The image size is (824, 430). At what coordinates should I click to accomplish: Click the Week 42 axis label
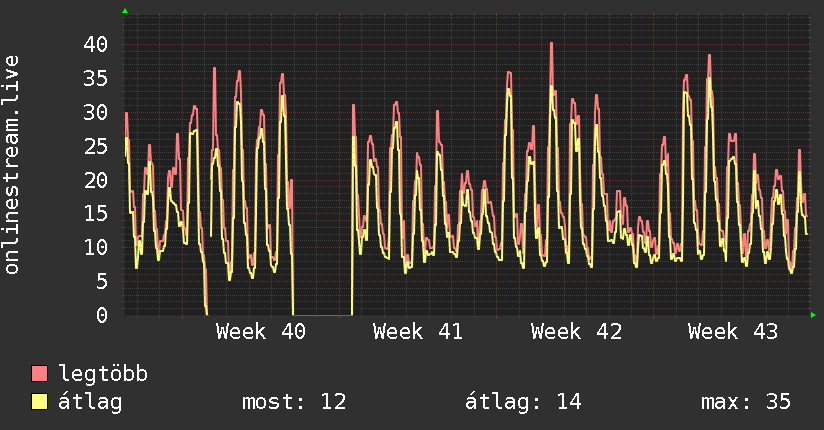click(576, 332)
